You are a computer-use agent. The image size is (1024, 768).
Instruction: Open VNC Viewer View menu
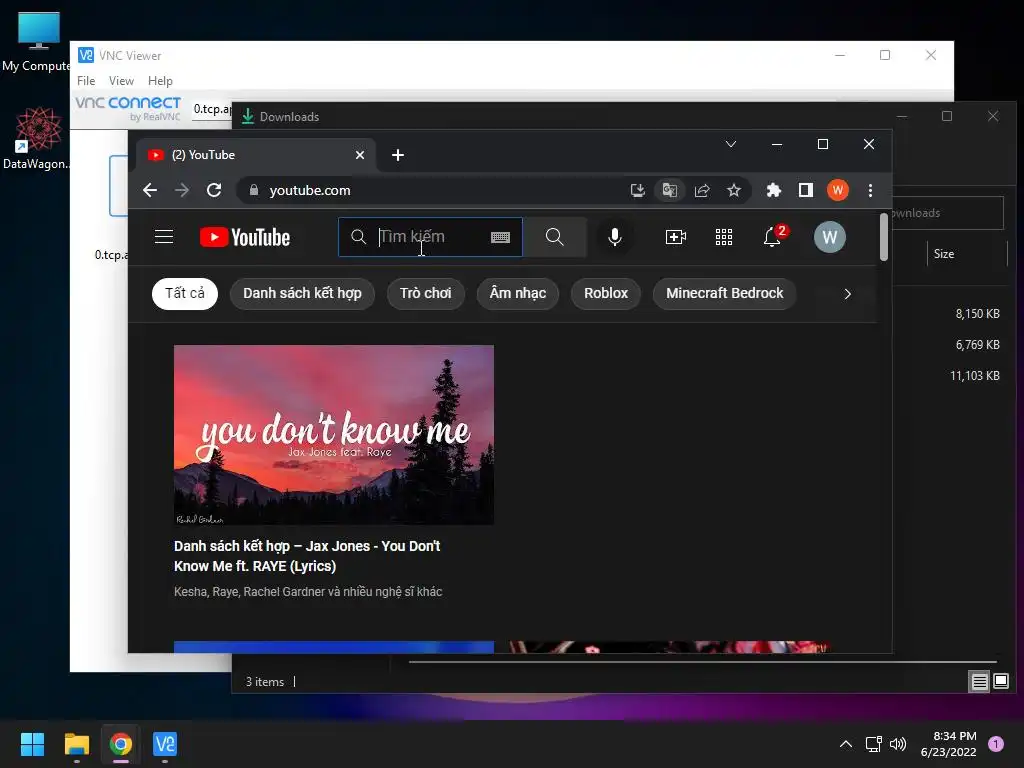(x=121, y=81)
